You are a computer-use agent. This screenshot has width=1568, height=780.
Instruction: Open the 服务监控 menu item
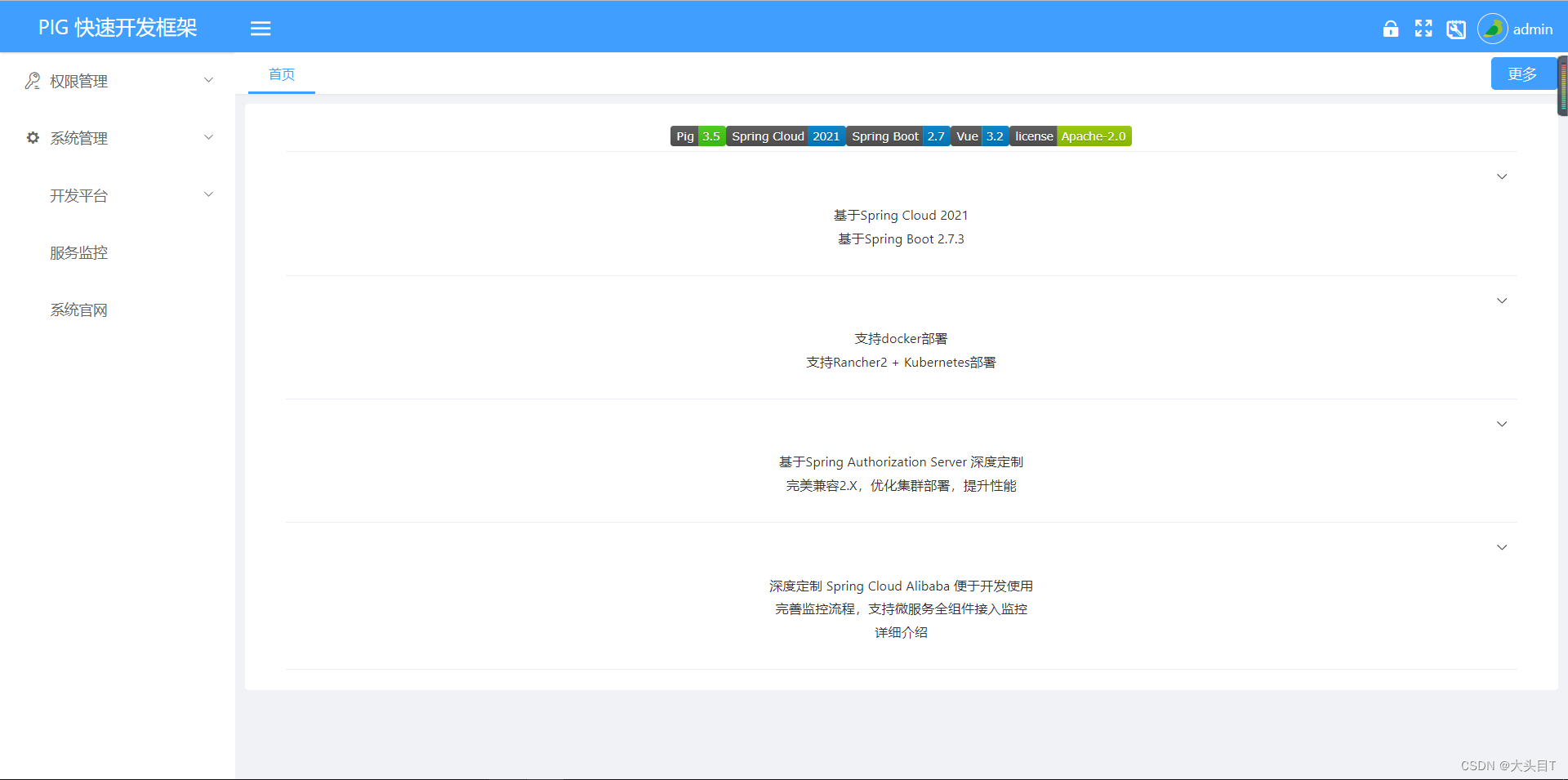click(78, 252)
